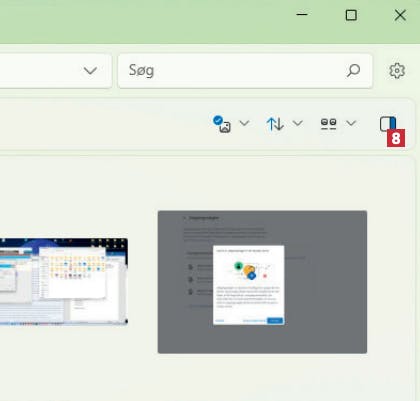Click empty gallery area below the thumbnails
This screenshot has height=401, width=420.
tap(207, 377)
